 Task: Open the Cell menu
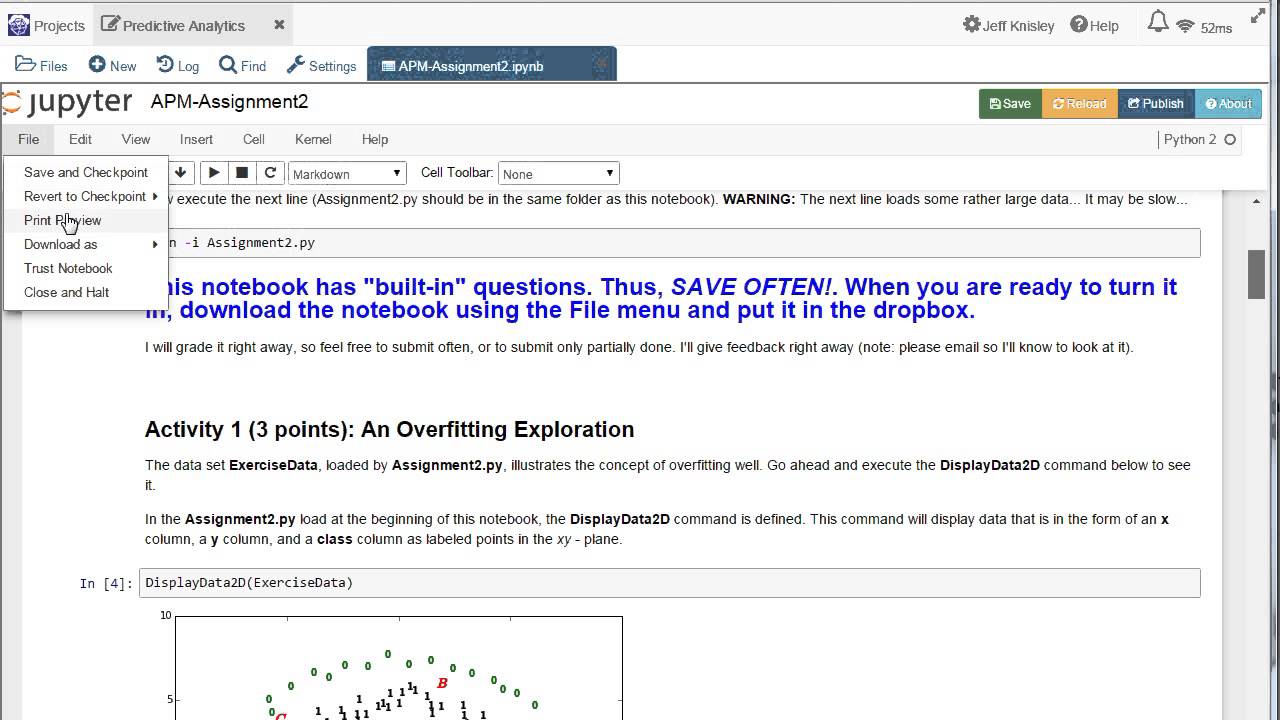254,139
